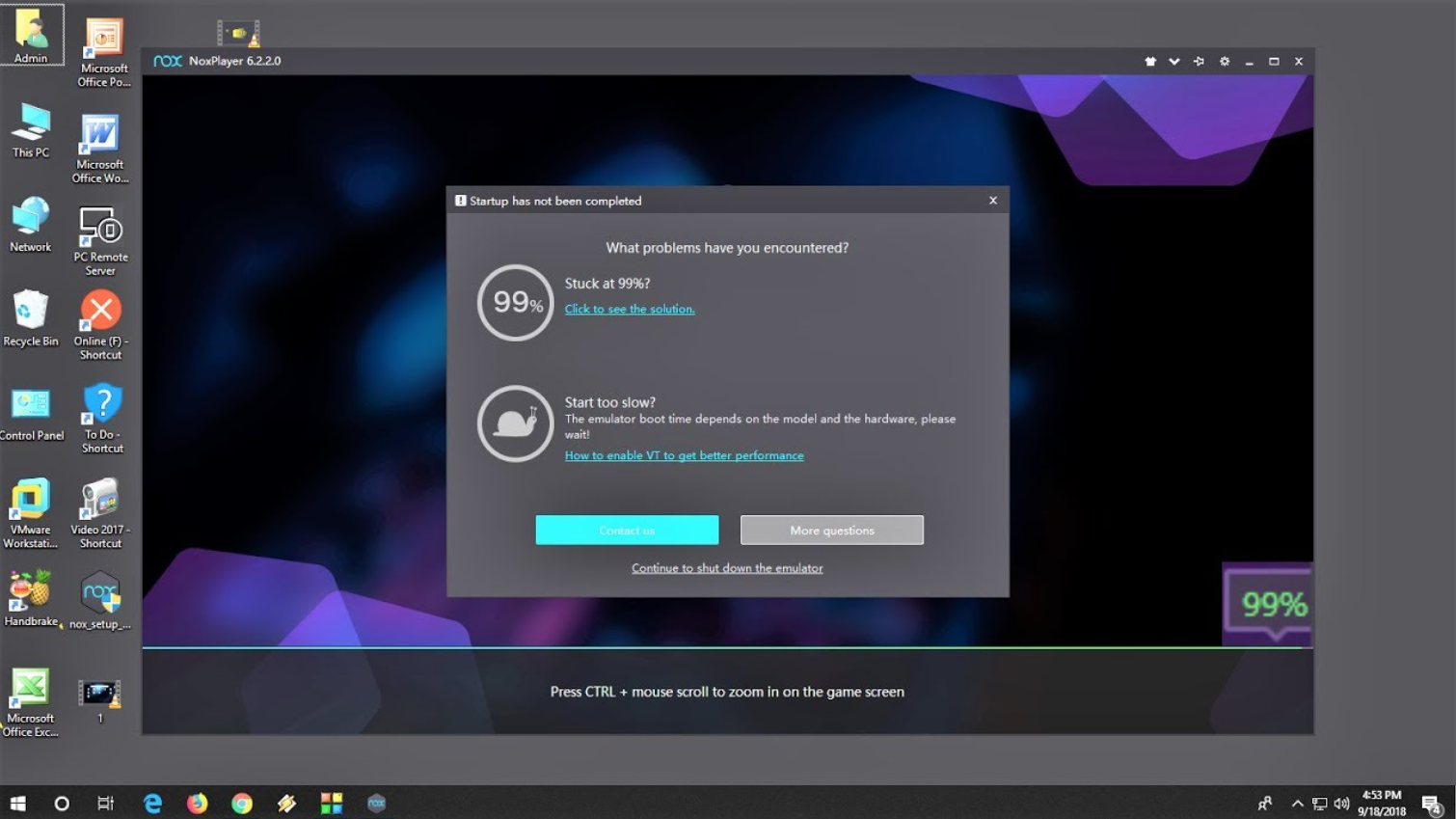The height and width of the screenshot is (819, 1456).
Task: Click the snail slow-start icon
Action: (516, 423)
